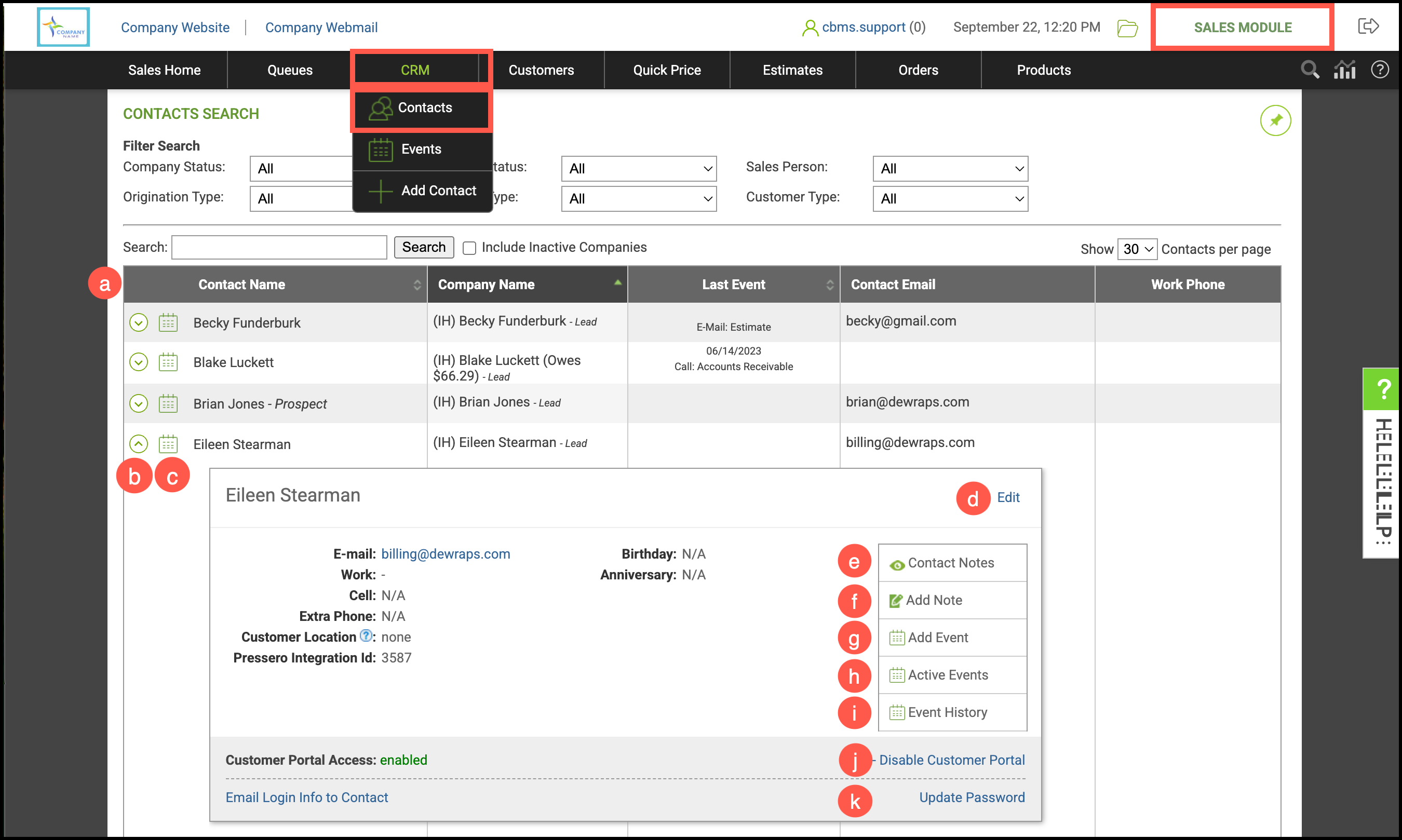Expand Blake Luckett contact row
The image size is (1402, 840).
pos(139,362)
